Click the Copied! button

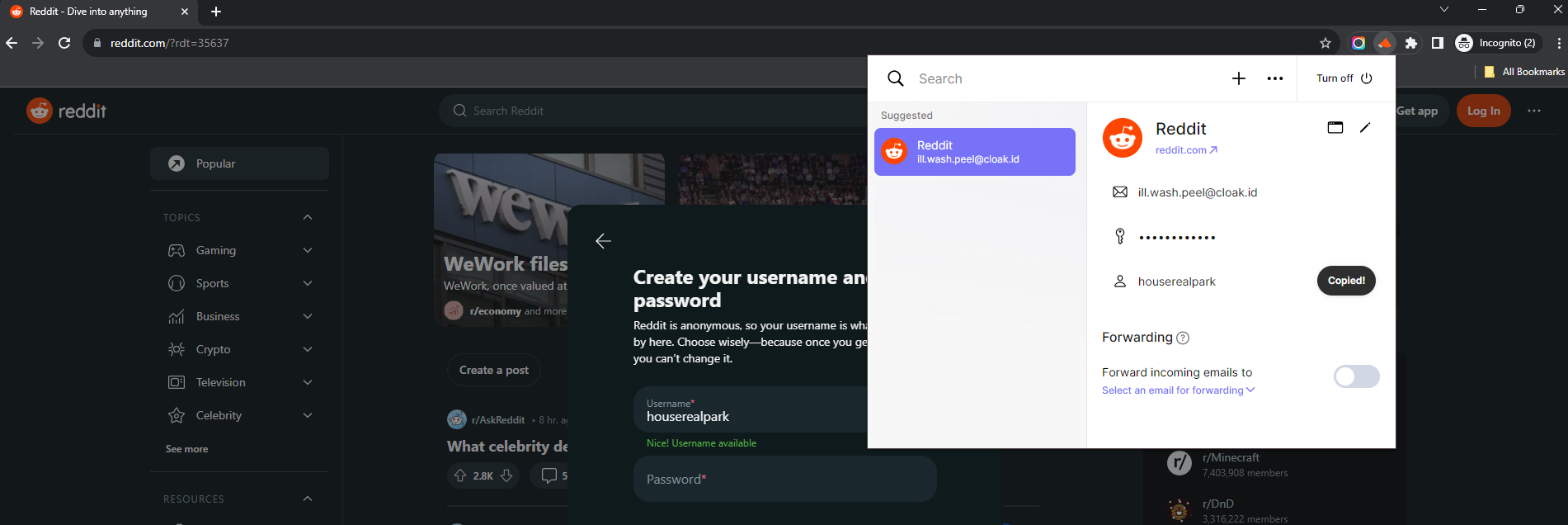click(x=1346, y=281)
